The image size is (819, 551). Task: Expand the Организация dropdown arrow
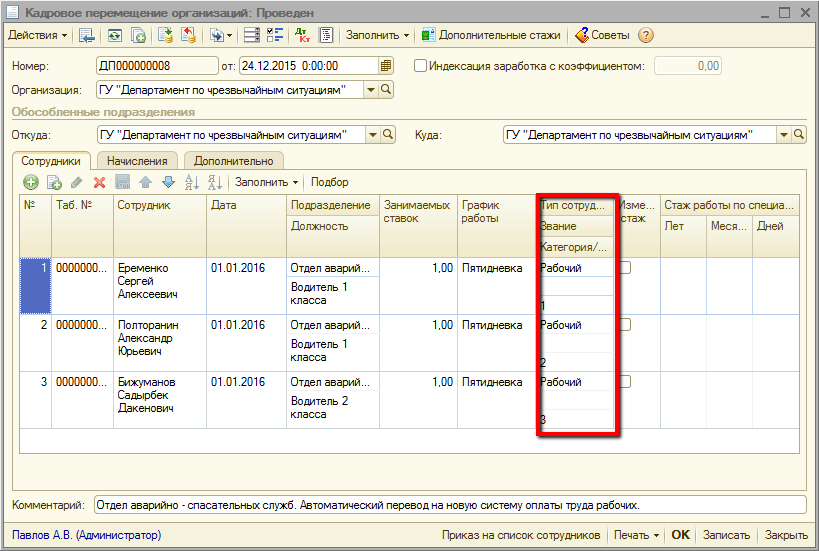pyautogui.click(x=371, y=90)
